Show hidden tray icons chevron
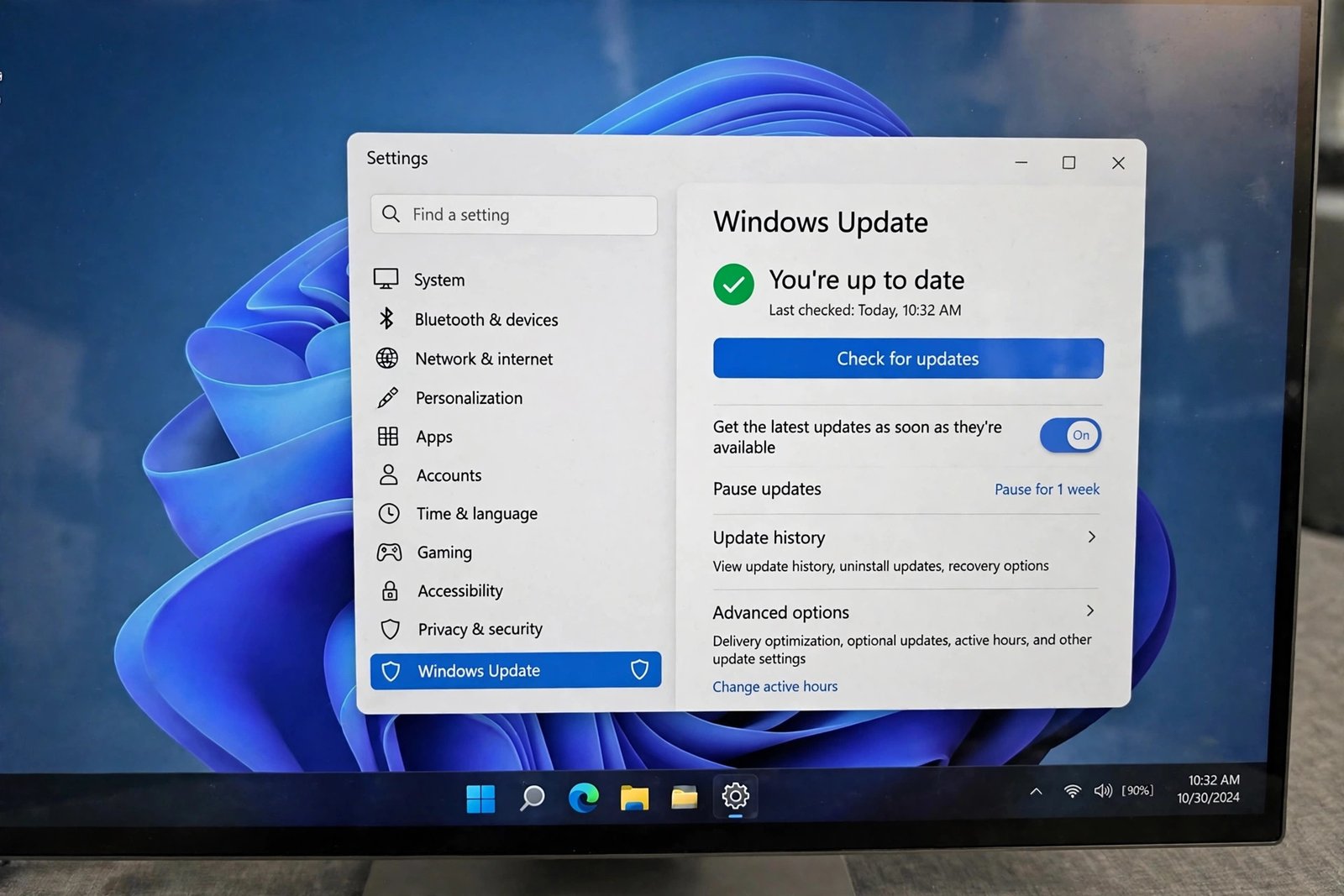The width and height of the screenshot is (1344, 896). coord(1036,791)
